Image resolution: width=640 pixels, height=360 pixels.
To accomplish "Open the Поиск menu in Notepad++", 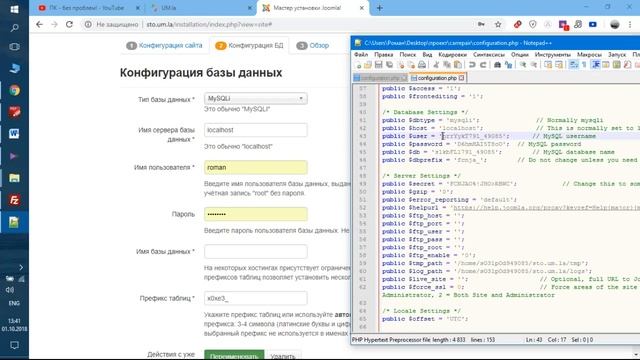I will [x=407, y=54].
